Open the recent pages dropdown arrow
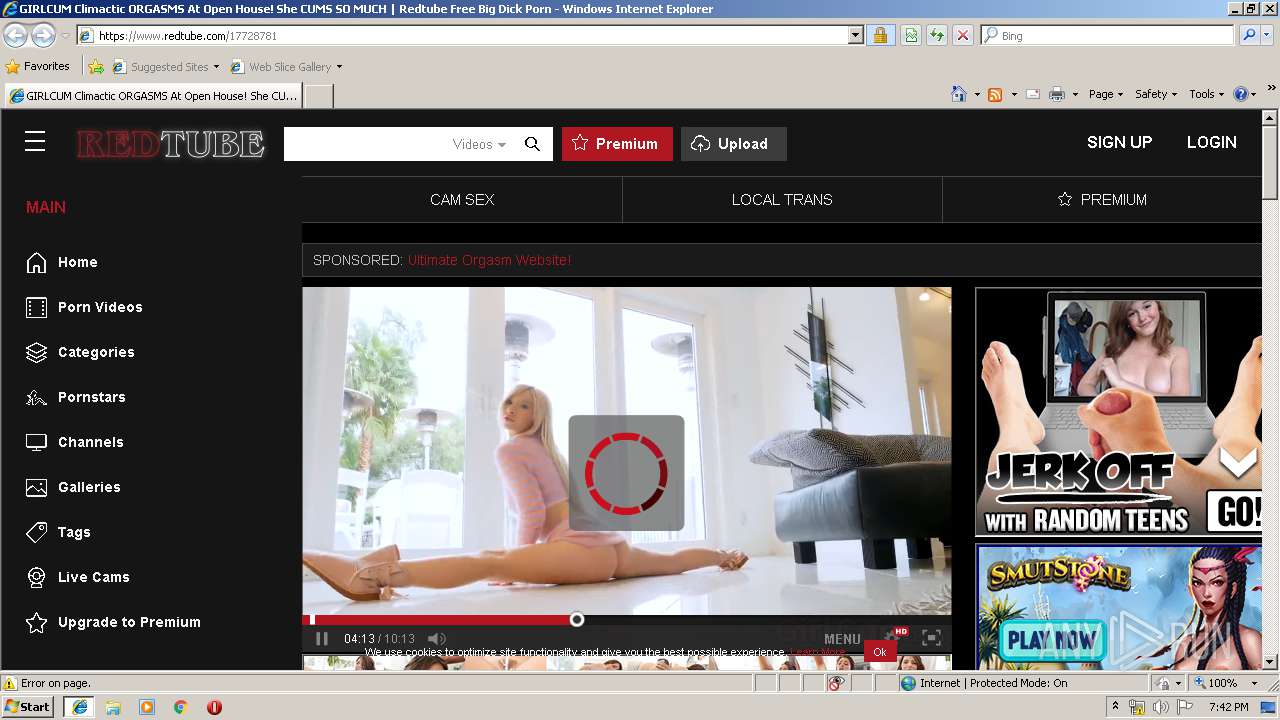The image size is (1280, 720). (65, 36)
